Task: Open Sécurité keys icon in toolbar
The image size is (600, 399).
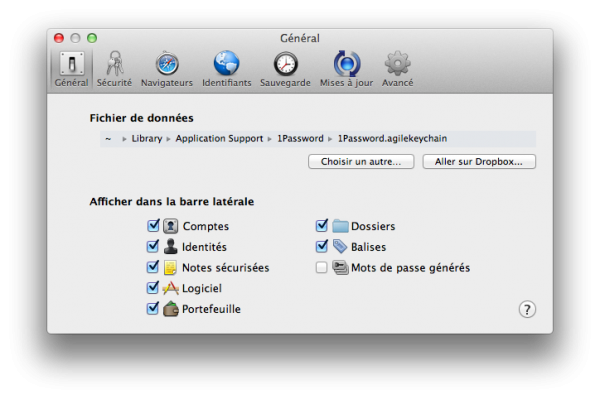Action: click(114, 64)
